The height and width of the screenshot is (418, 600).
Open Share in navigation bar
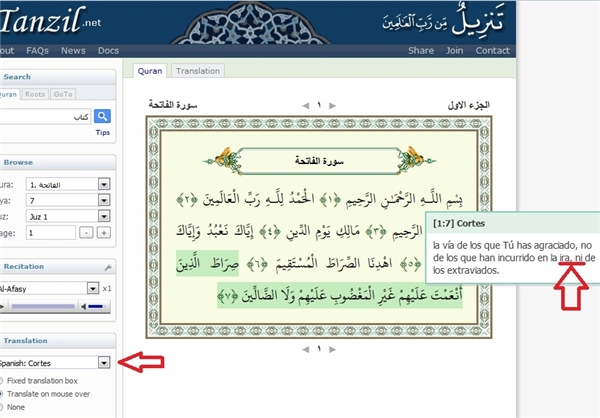[421, 51]
